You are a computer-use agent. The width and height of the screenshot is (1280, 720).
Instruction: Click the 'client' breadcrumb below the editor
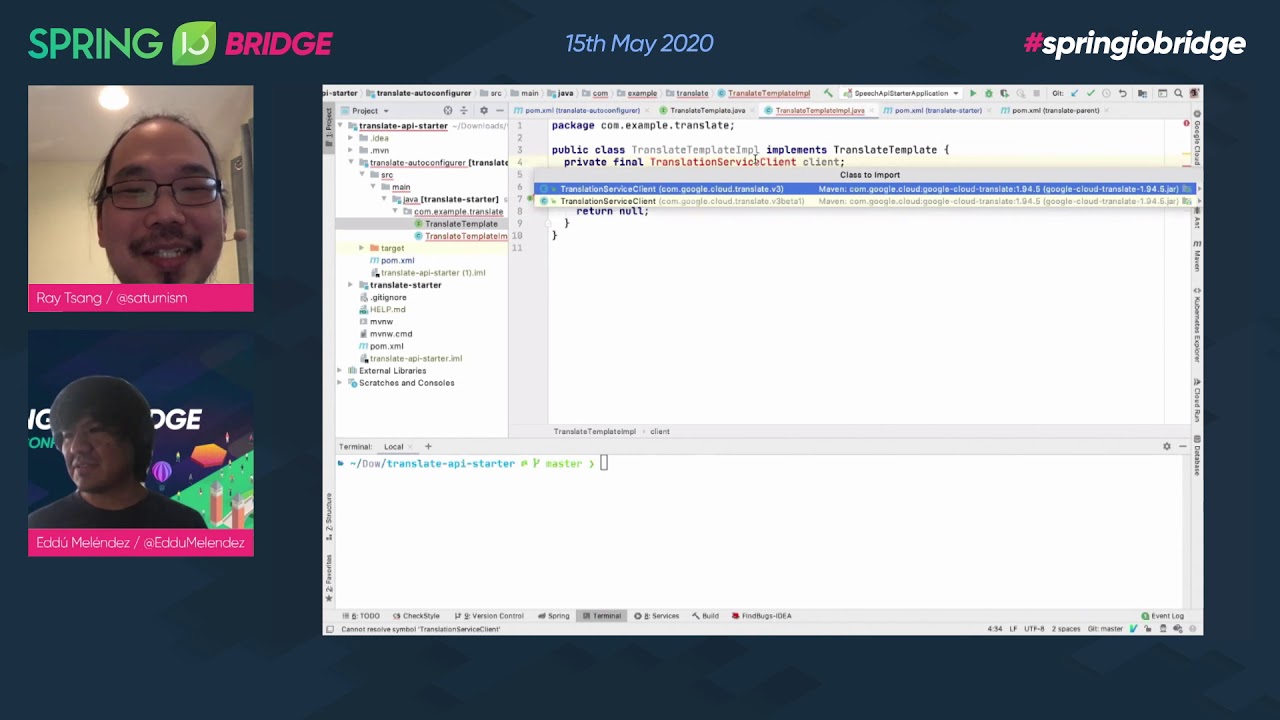tap(660, 431)
